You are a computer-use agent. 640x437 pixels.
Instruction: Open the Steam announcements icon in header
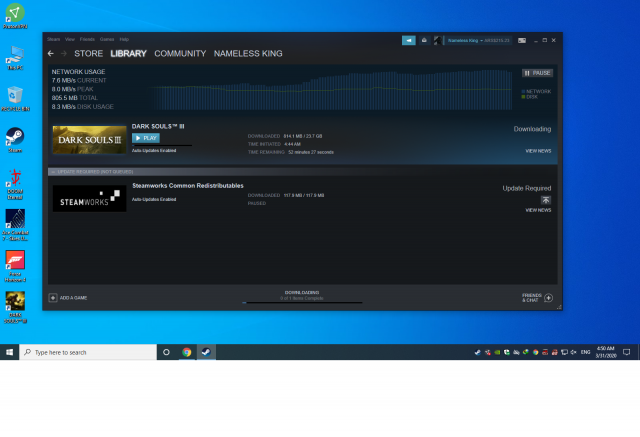coord(409,40)
